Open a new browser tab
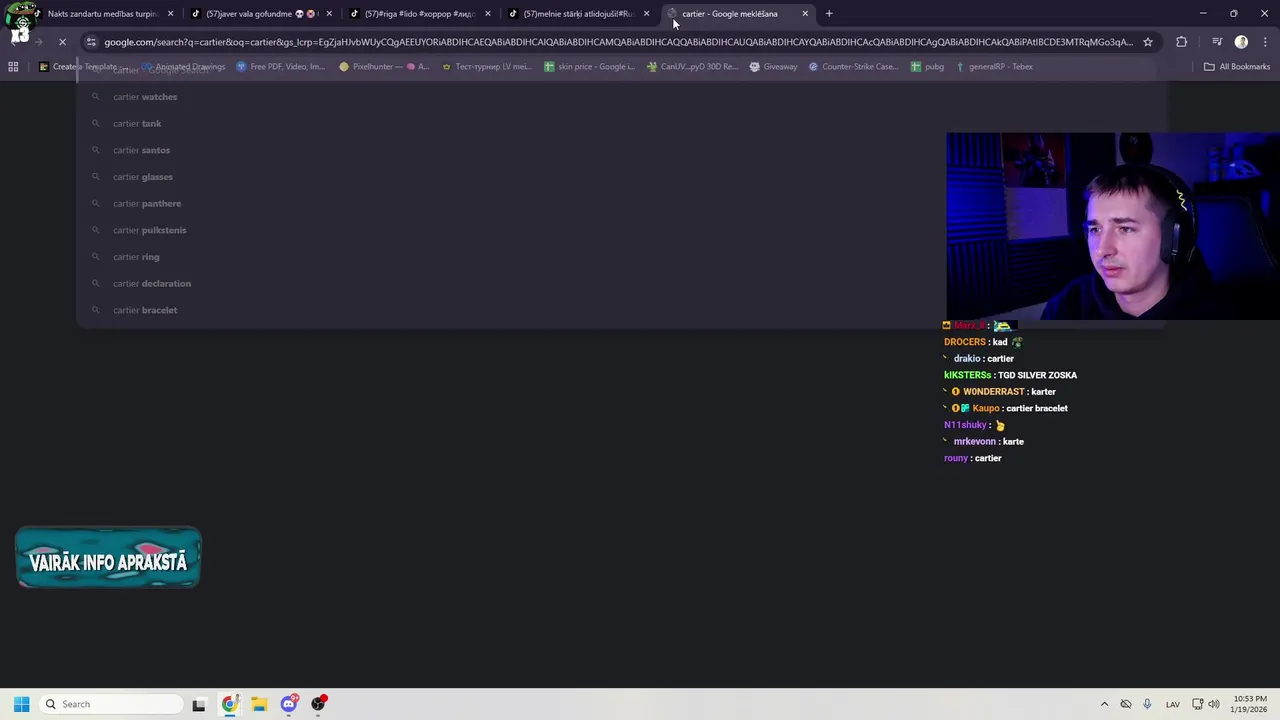This screenshot has height=720, width=1280. 829,14
